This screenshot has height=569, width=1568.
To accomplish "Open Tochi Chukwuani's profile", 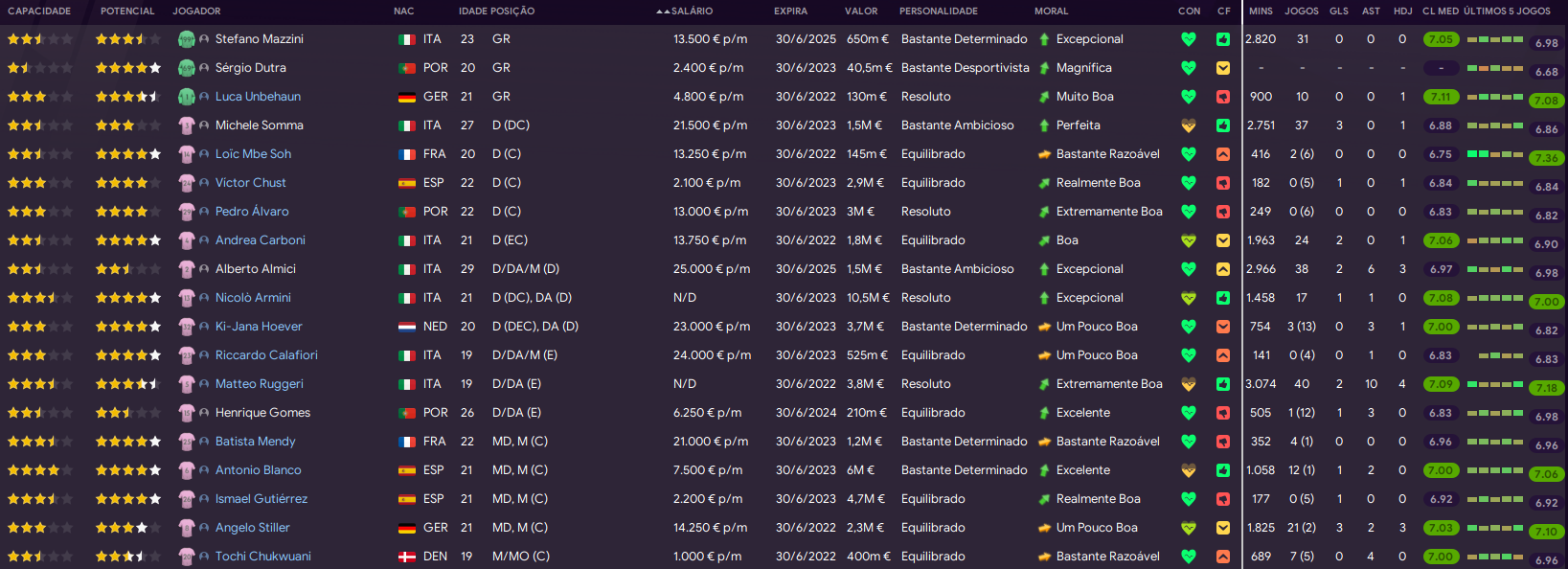I will (262, 557).
